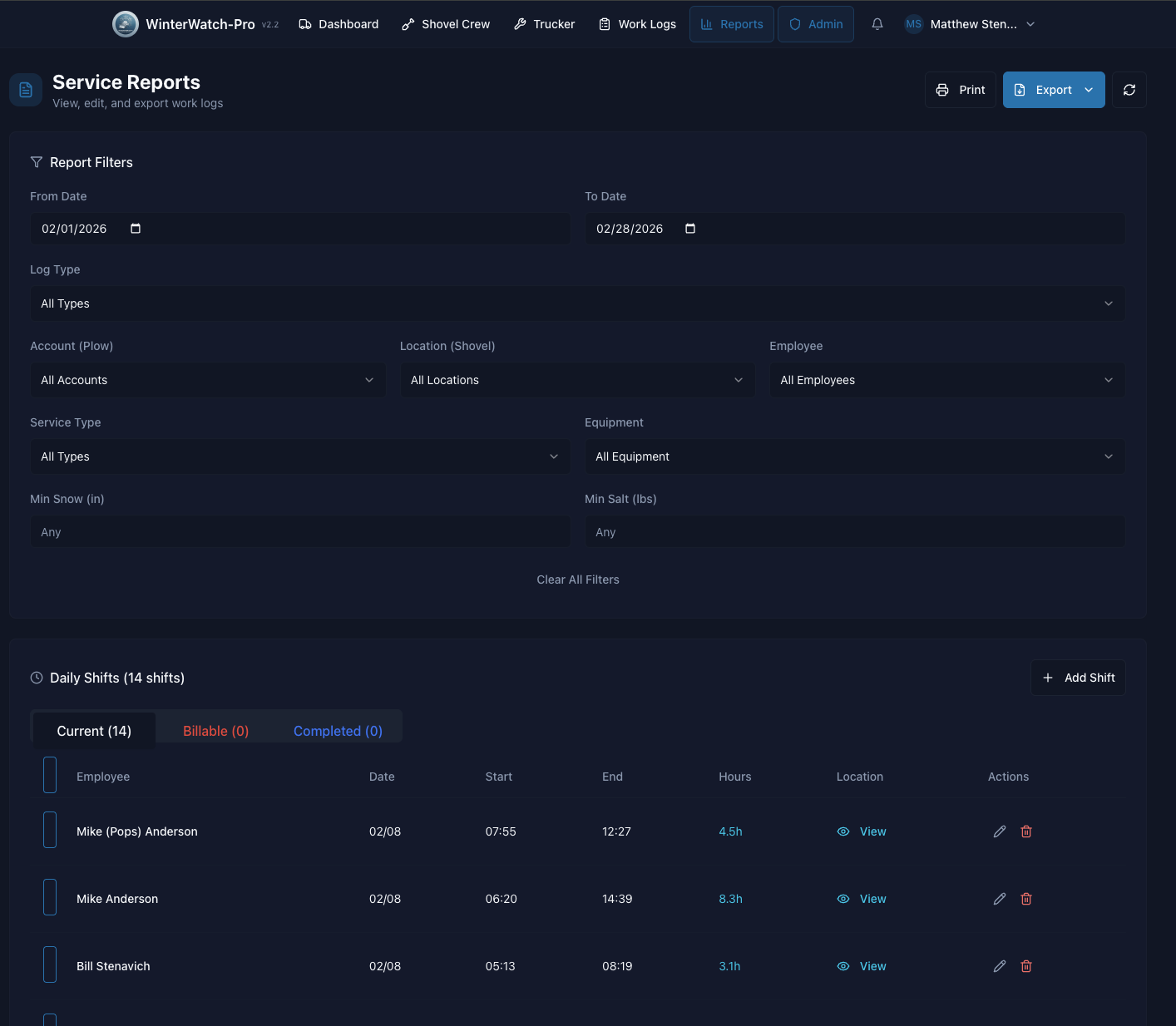Click the notification bell icon
1176x1026 pixels.
point(877,24)
